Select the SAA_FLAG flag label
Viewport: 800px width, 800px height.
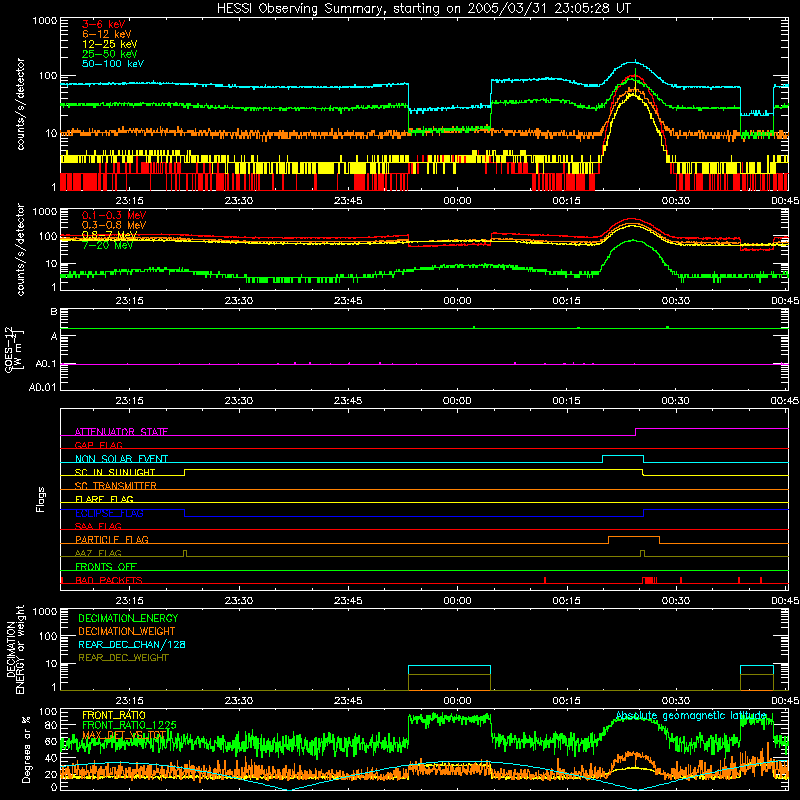click(x=98, y=526)
